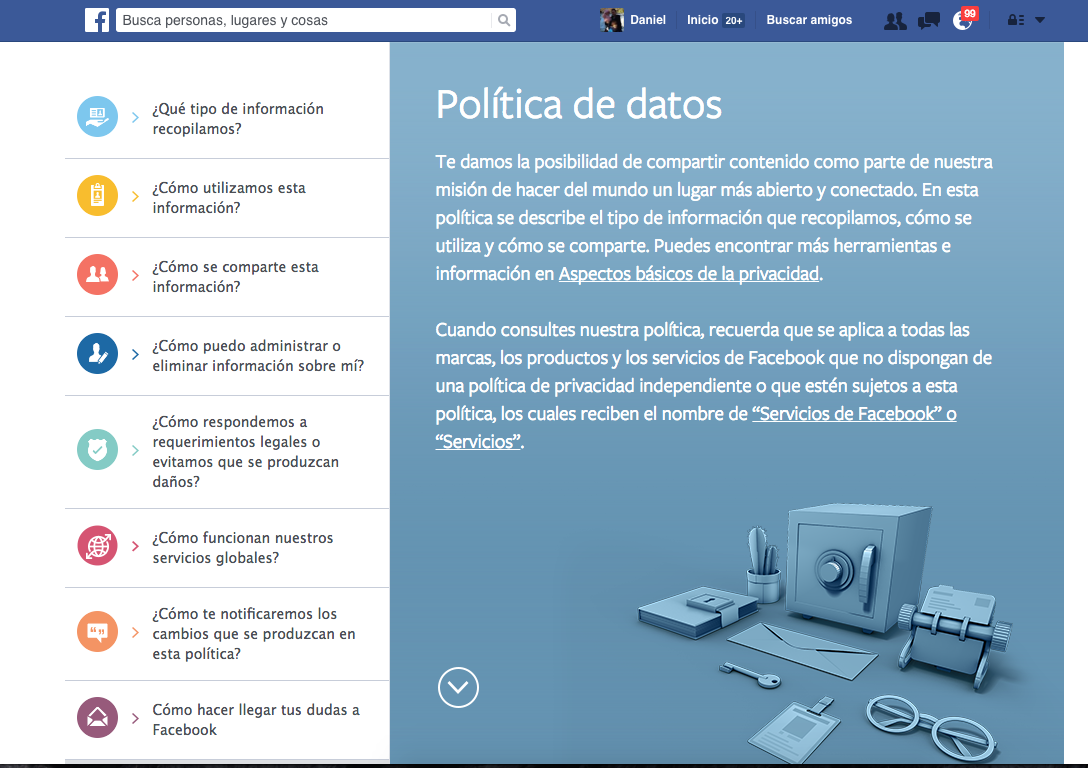
Task: Open '¿Qué tipo de información recopilamos?'
Action: pos(238,119)
